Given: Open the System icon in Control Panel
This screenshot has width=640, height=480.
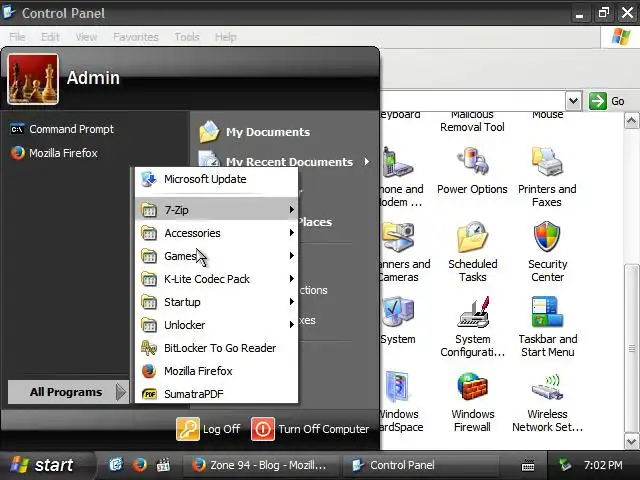Looking at the screenshot, I should pos(398,322).
